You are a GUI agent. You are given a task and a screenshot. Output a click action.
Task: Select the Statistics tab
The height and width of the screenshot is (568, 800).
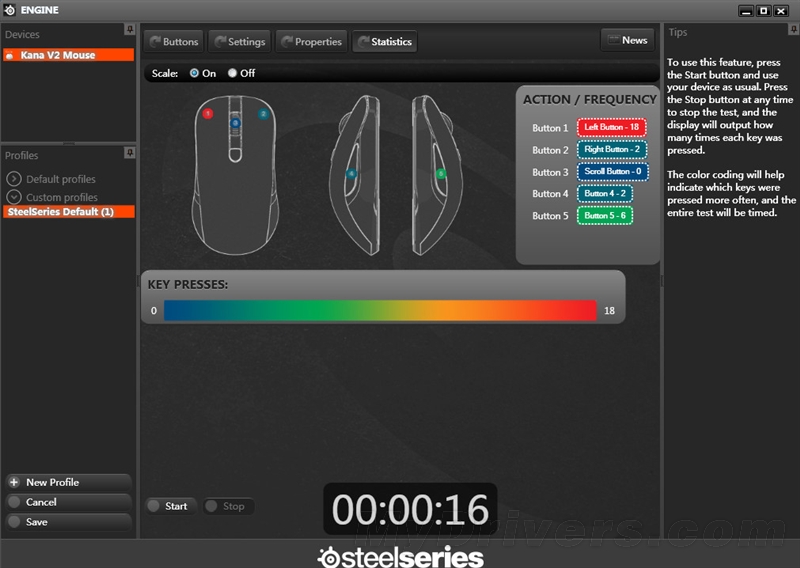[x=385, y=42]
